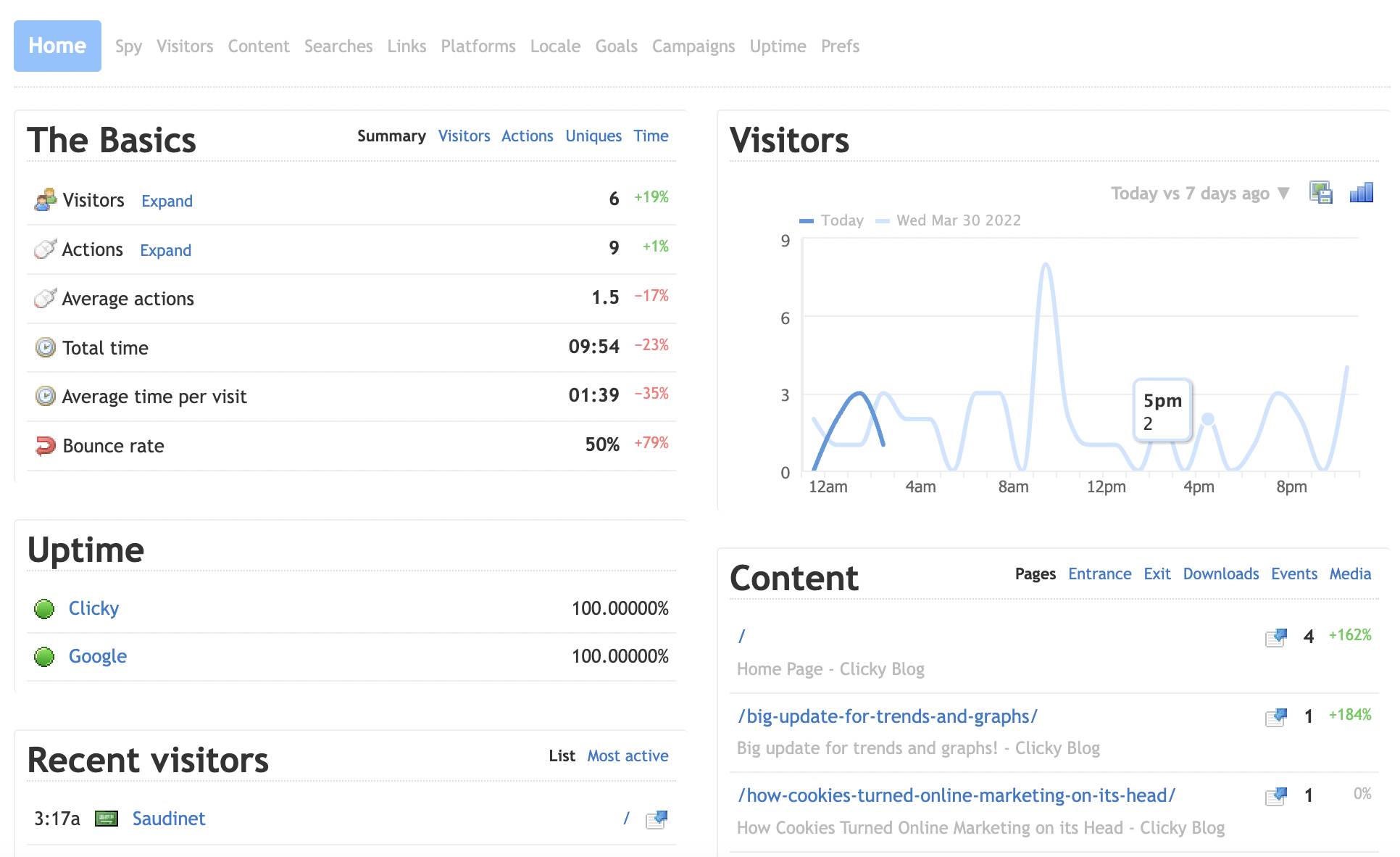Click the mouse icon beside Average actions

click(45, 298)
